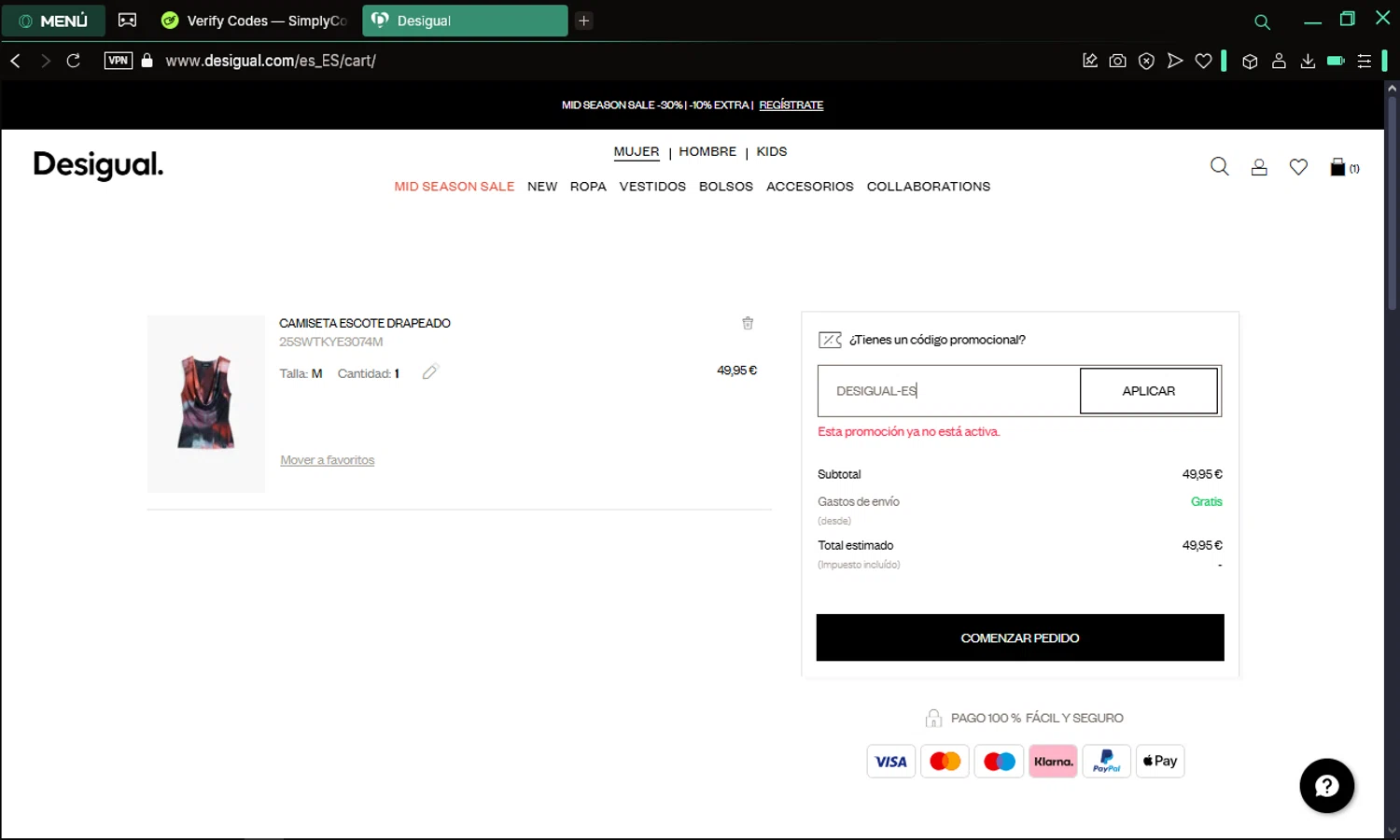1400x840 pixels.
Task: Go to the Desigual home logo
Action: [x=98, y=165]
